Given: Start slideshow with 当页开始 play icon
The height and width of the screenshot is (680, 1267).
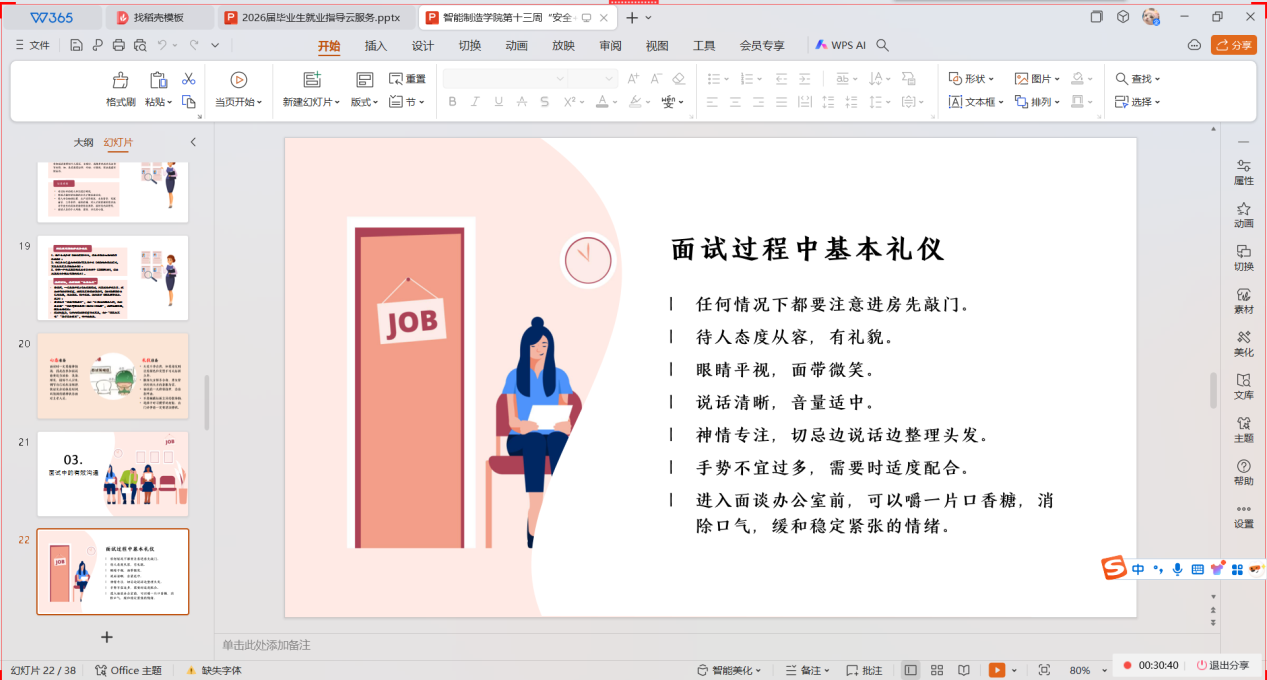Looking at the screenshot, I should (238, 80).
